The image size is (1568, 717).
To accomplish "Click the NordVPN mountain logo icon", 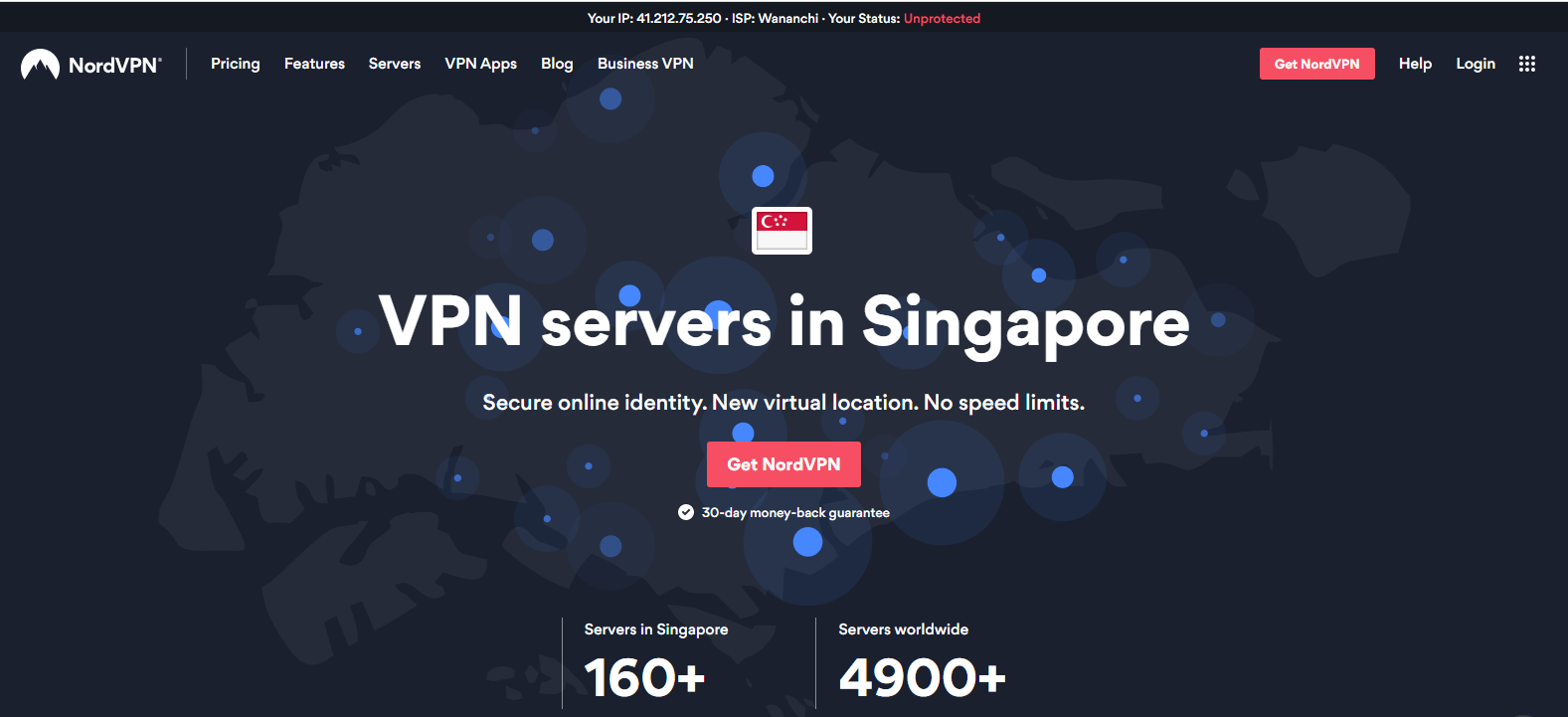I will pos(40,65).
